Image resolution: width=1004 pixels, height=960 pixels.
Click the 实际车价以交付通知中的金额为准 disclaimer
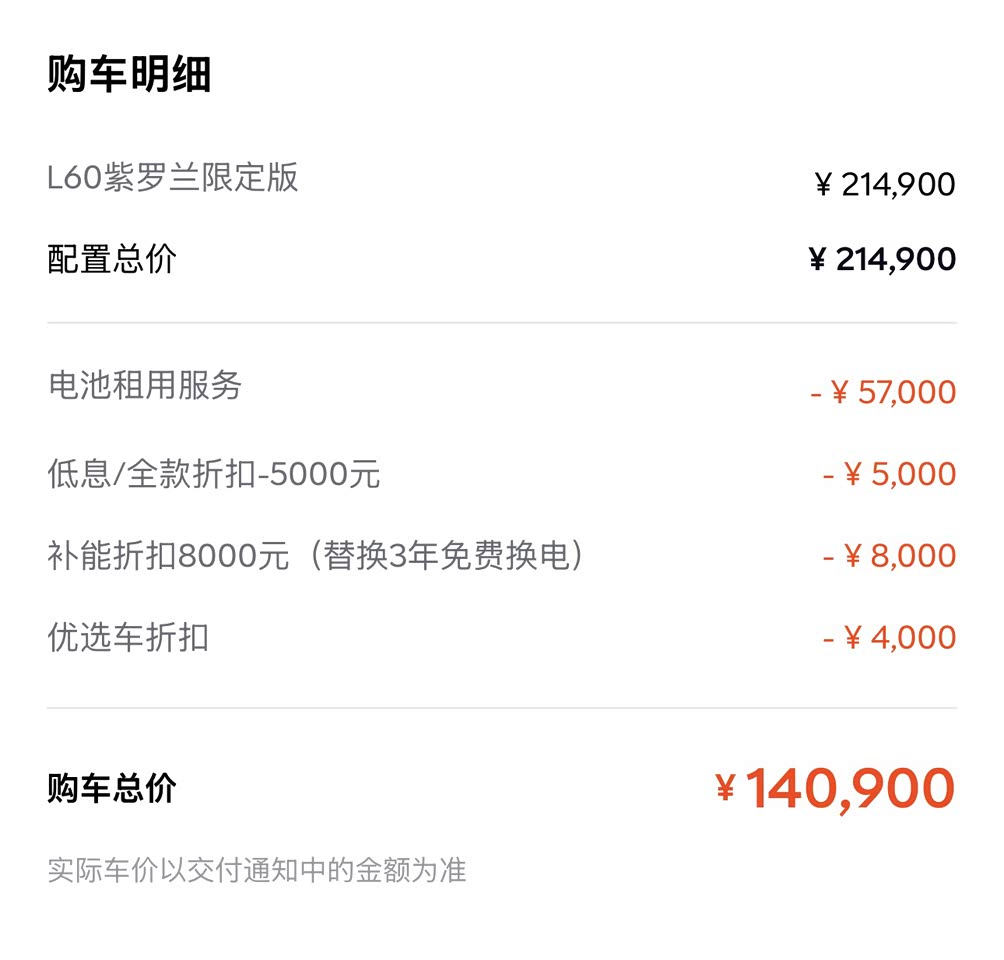(x=257, y=870)
